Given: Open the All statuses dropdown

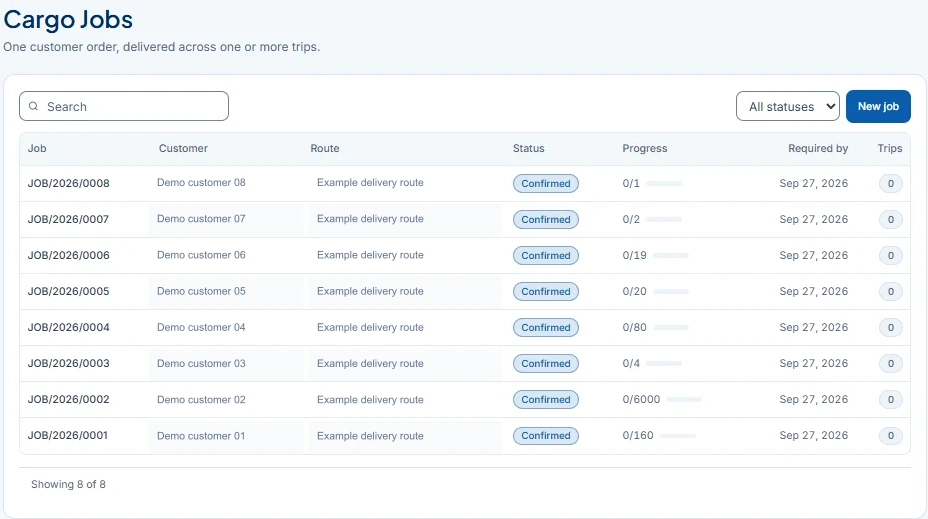Looking at the screenshot, I should [788, 107].
